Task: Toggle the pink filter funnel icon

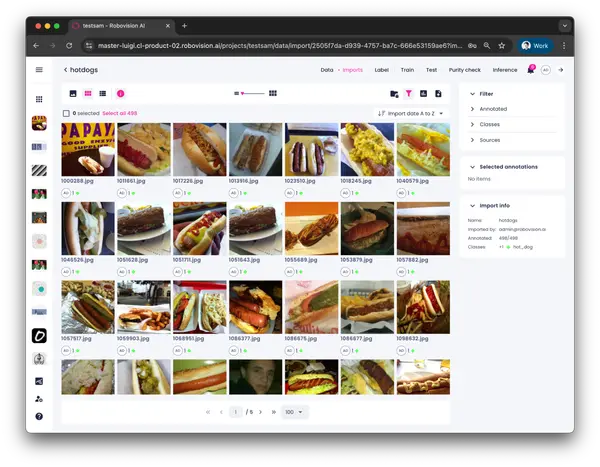Action: (409, 93)
